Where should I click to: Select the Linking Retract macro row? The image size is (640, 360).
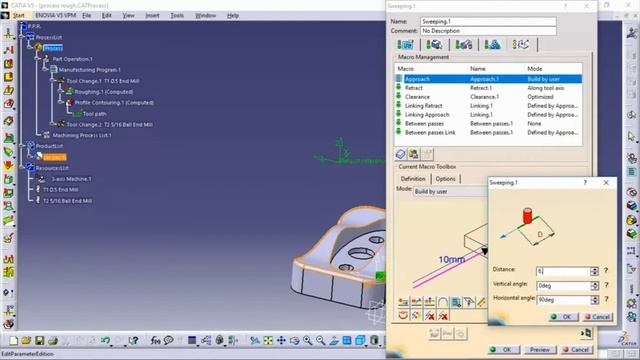click(x=488, y=106)
